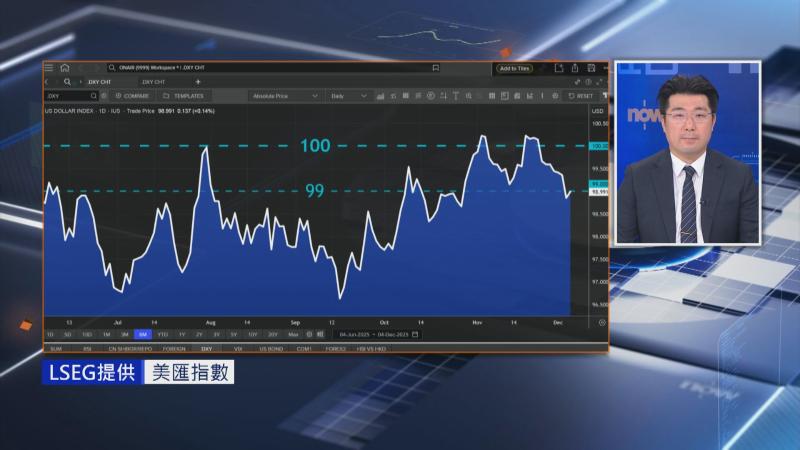Select the YTD time range

point(162,334)
